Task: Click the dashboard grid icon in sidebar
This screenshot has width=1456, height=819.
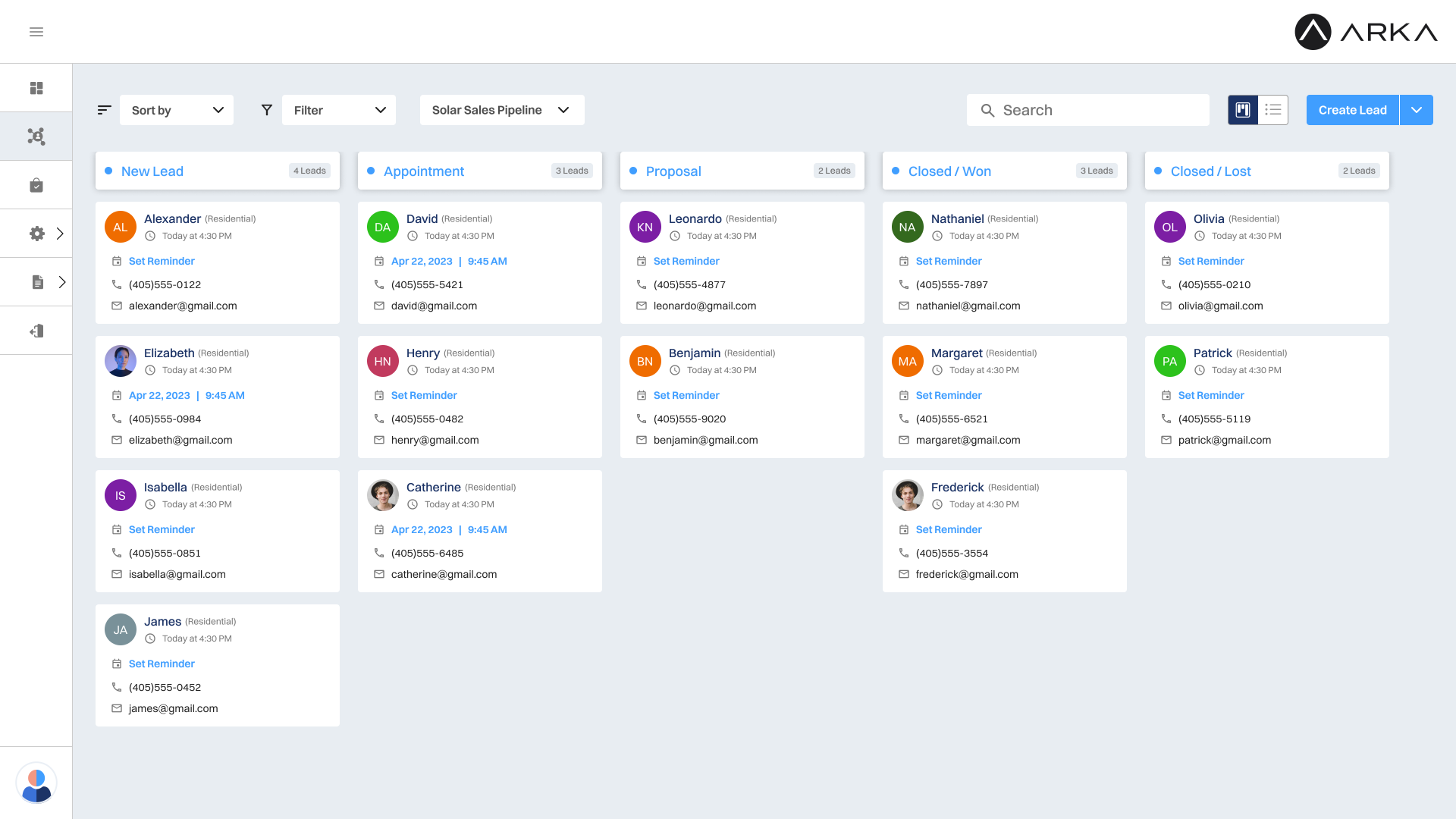Action: pos(36,87)
